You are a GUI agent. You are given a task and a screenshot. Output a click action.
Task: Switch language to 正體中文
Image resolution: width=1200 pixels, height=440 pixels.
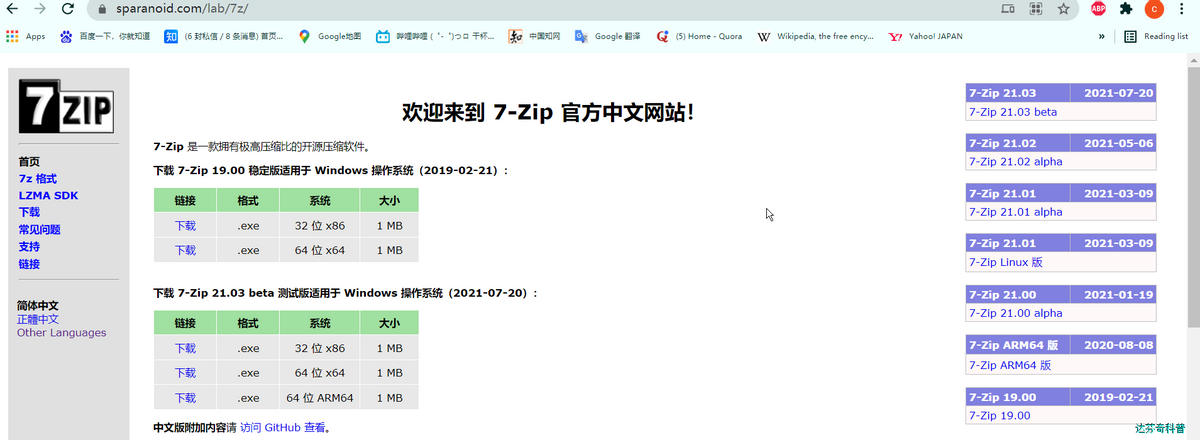click(x=38, y=319)
